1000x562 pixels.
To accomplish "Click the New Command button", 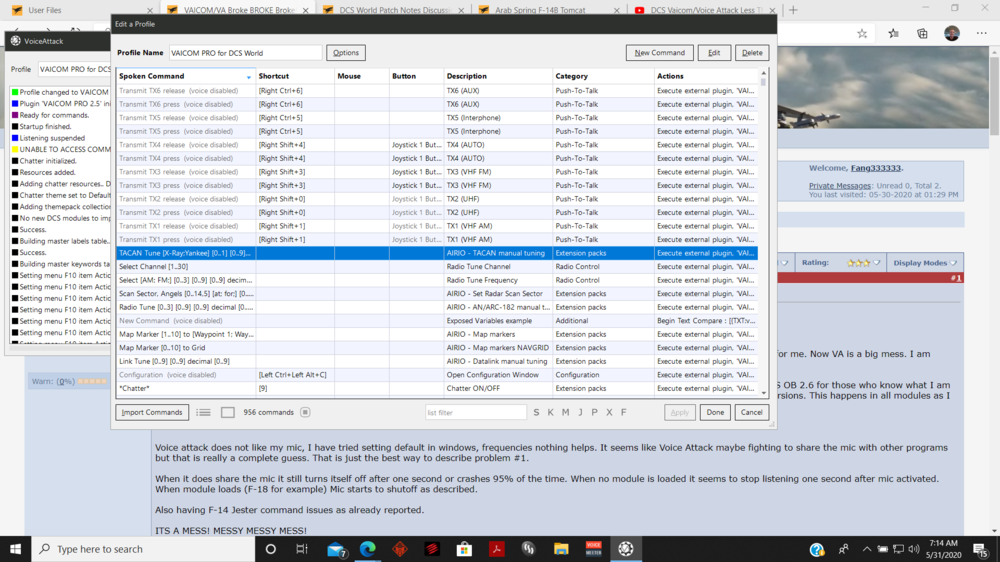I will (659, 53).
